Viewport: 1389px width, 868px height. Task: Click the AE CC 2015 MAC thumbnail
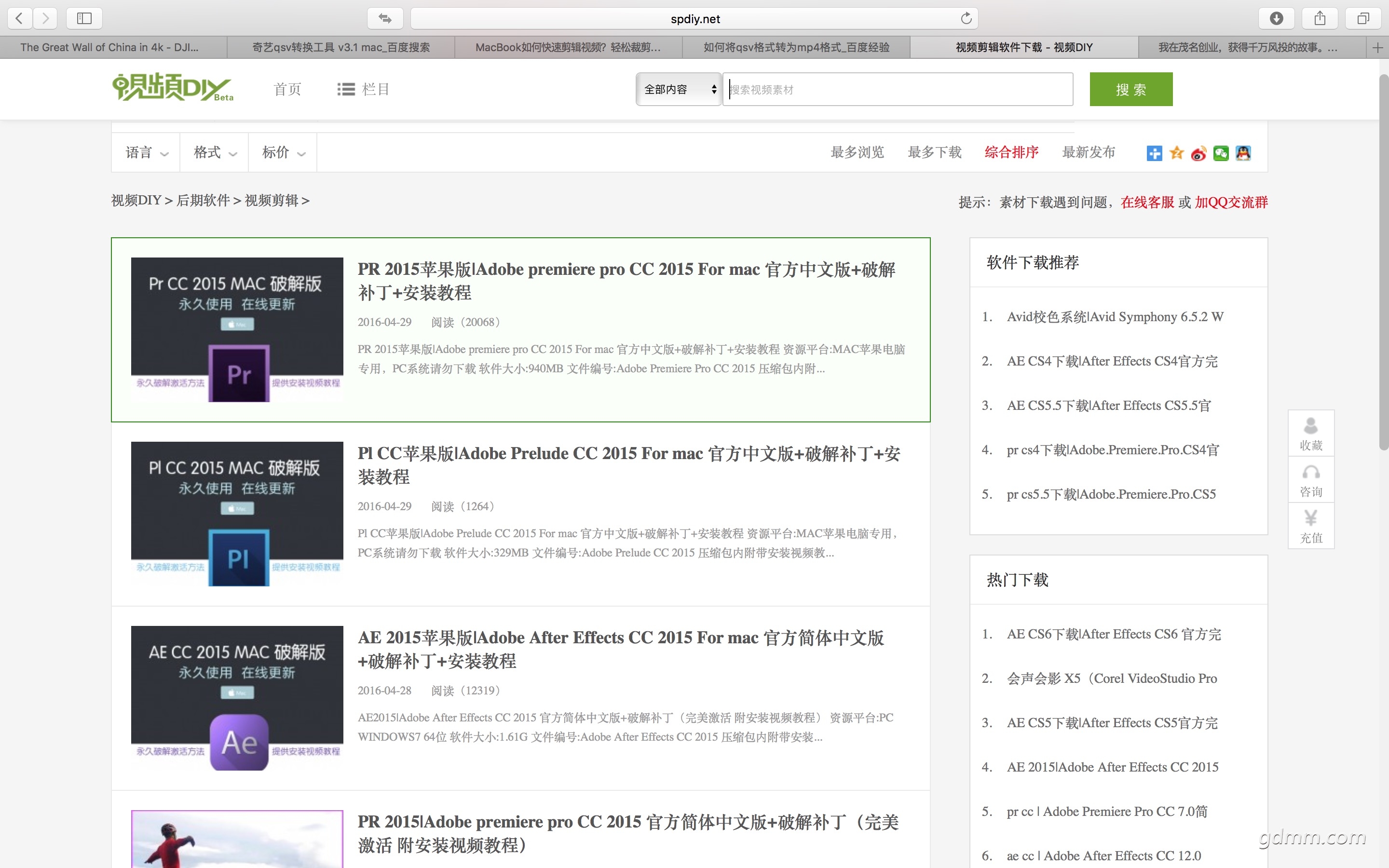pyautogui.click(x=237, y=698)
